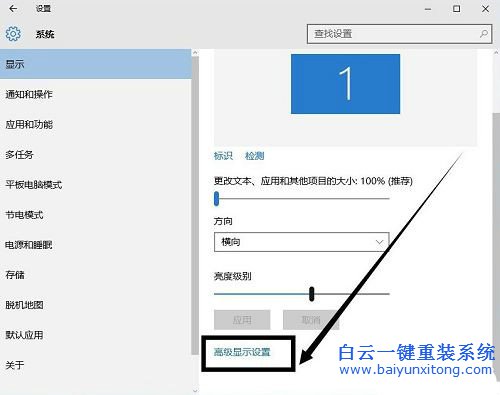Click the sidebar scroll up arrow
This screenshot has height=395, width=500.
pyautogui.click(x=195, y=53)
